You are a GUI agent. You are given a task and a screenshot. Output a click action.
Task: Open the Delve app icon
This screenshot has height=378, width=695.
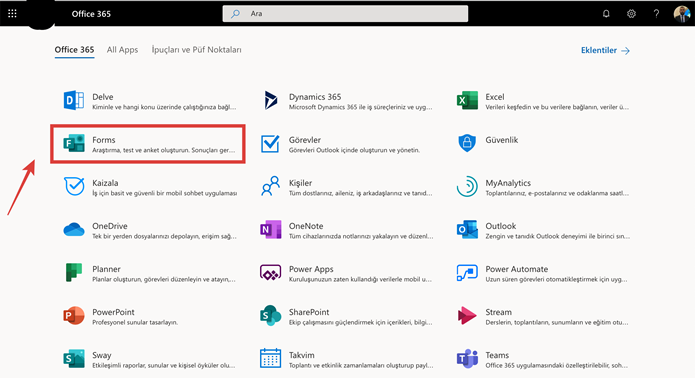(x=74, y=101)
